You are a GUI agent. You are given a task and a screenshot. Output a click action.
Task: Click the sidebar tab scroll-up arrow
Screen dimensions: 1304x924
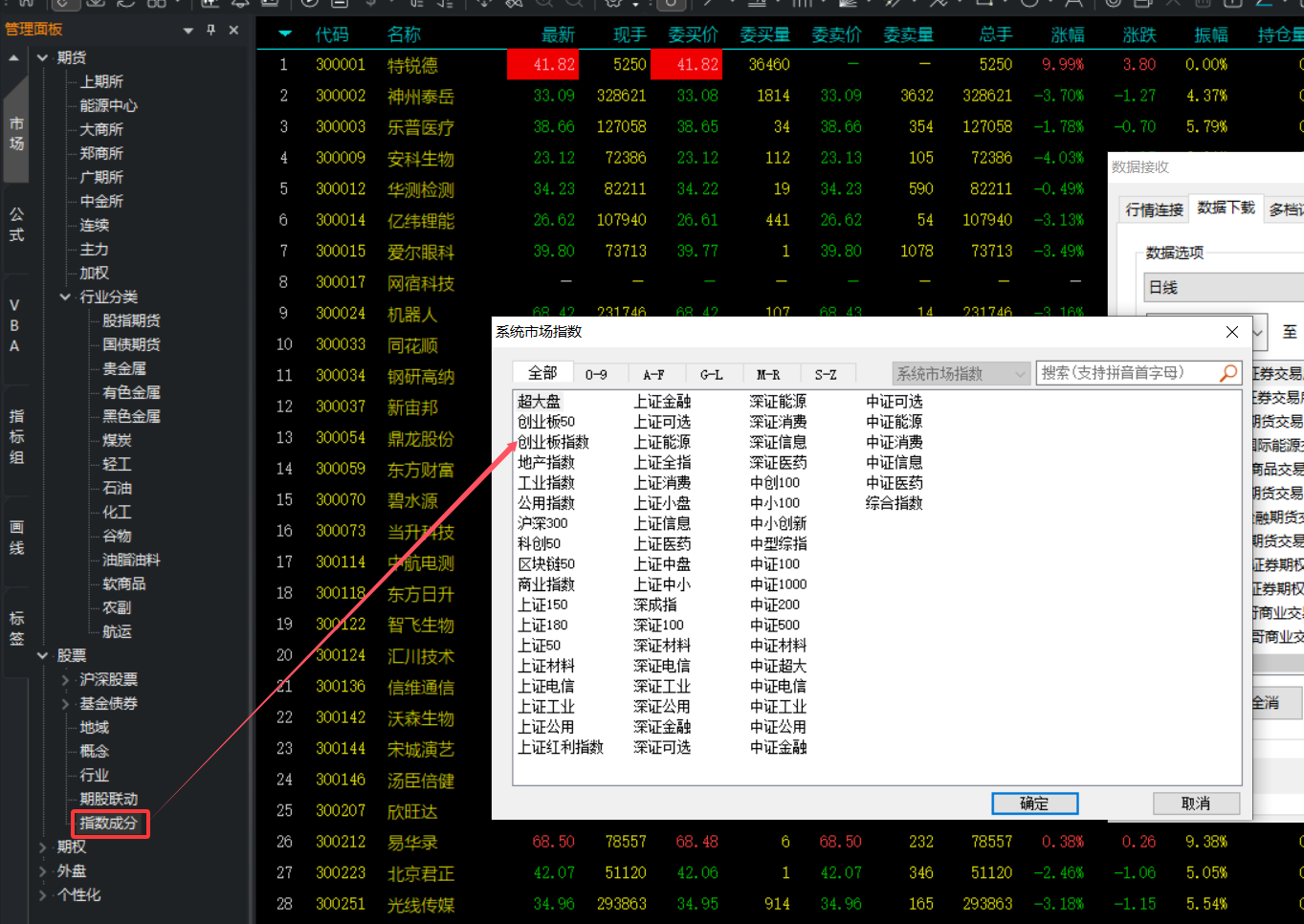tap(13, 58)
